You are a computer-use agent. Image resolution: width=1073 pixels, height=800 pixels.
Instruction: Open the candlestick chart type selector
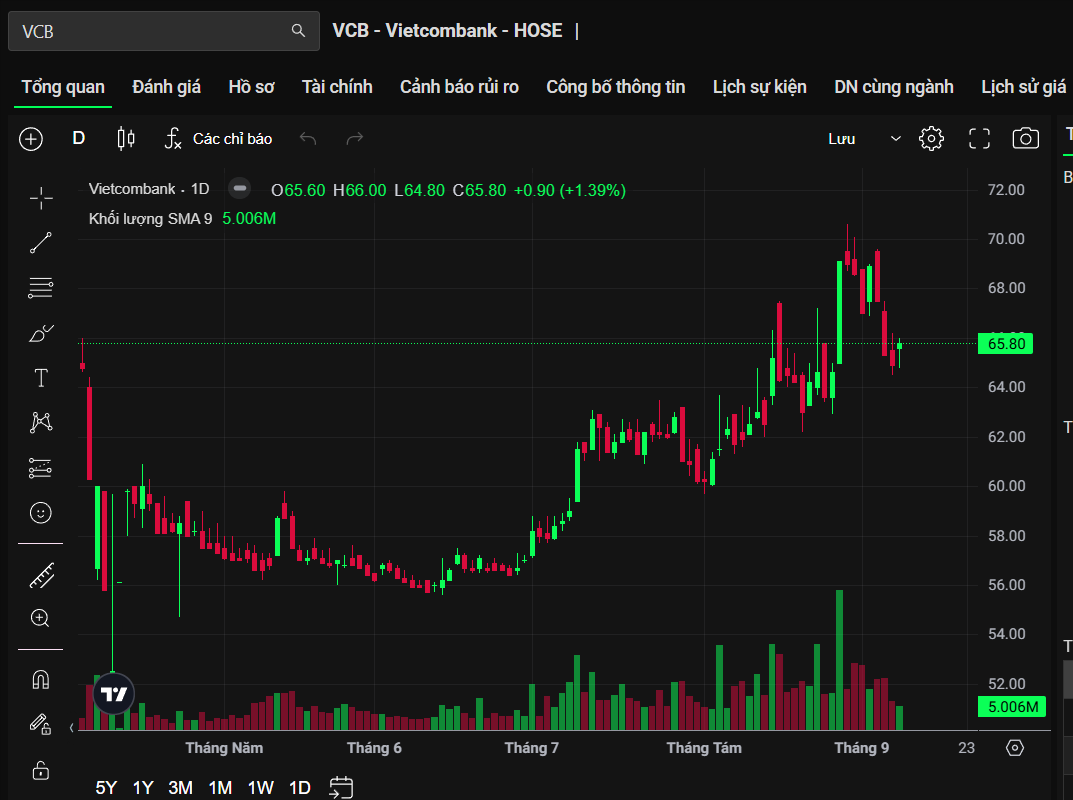tap(126, 138)
